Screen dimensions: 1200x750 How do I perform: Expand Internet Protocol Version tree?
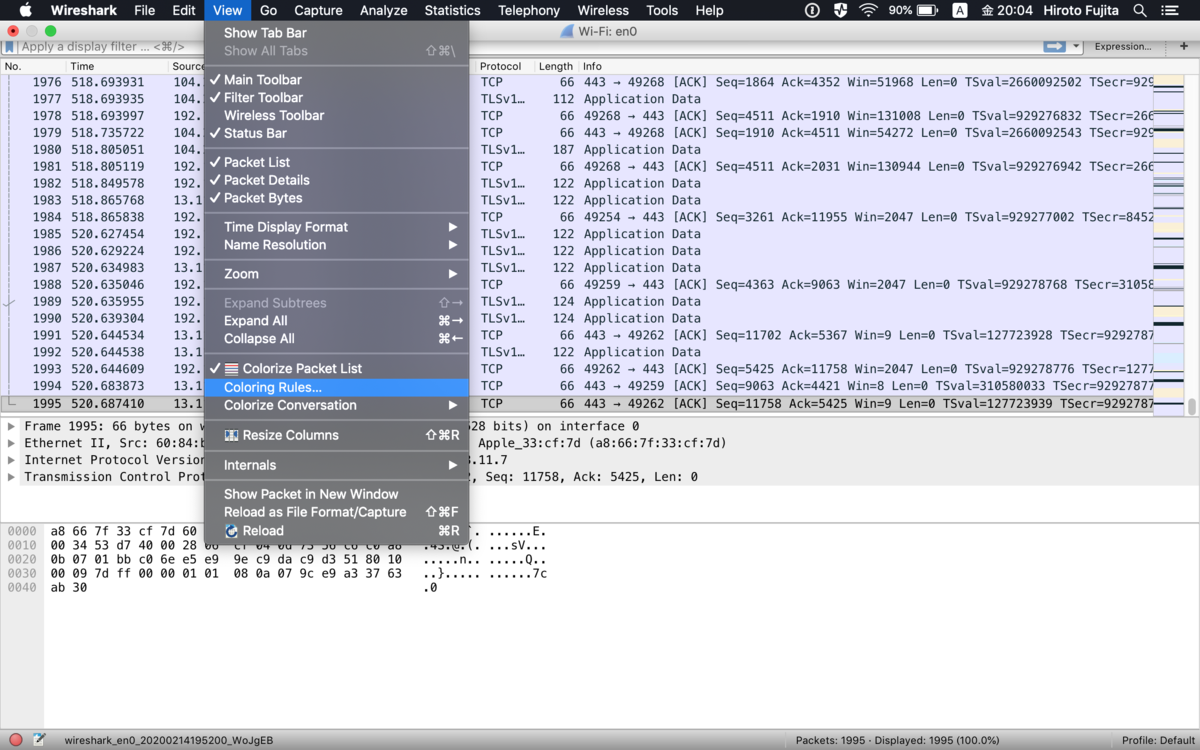11,460
